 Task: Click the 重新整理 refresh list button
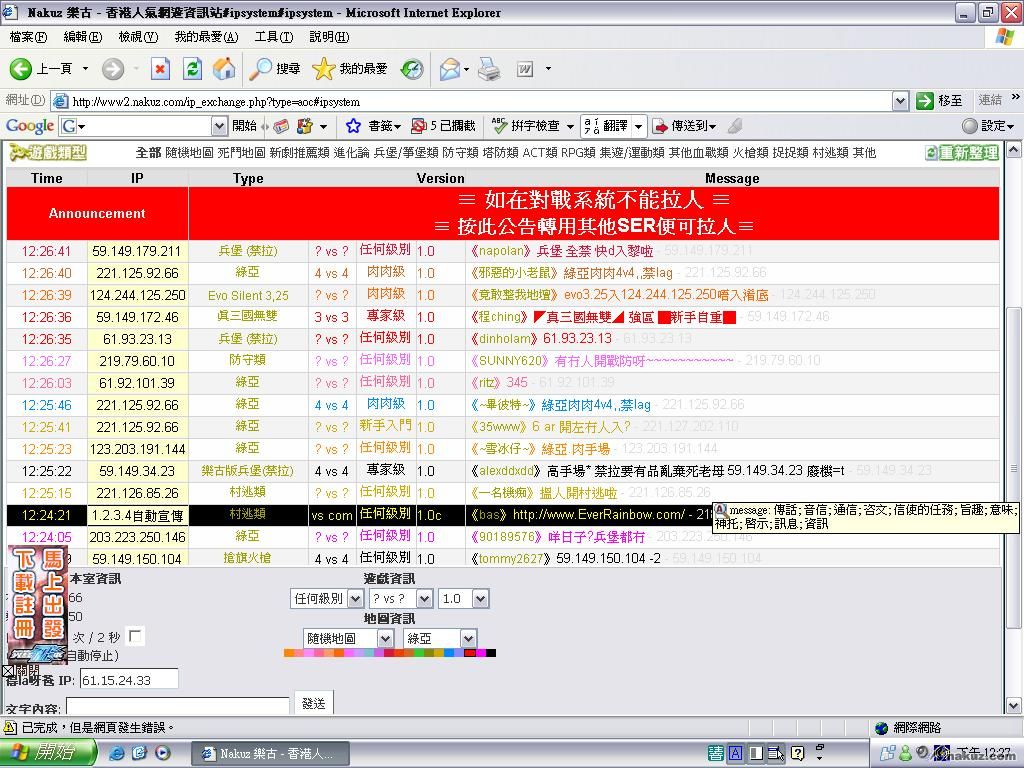(x=962, y=153)
